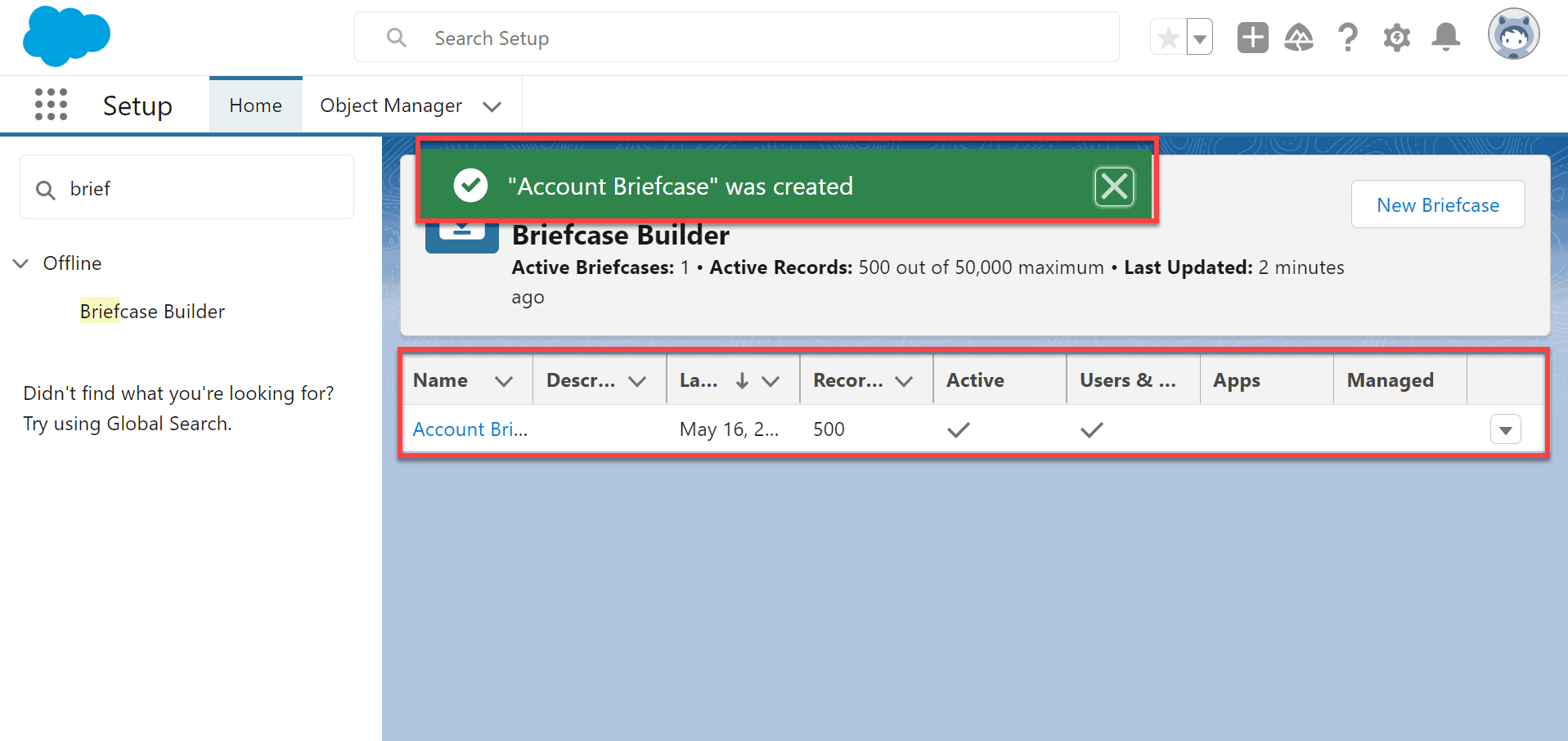Click the New Briefcase button
The height and width of the screenshot is (741, 1568).
tap(1437, 204)
